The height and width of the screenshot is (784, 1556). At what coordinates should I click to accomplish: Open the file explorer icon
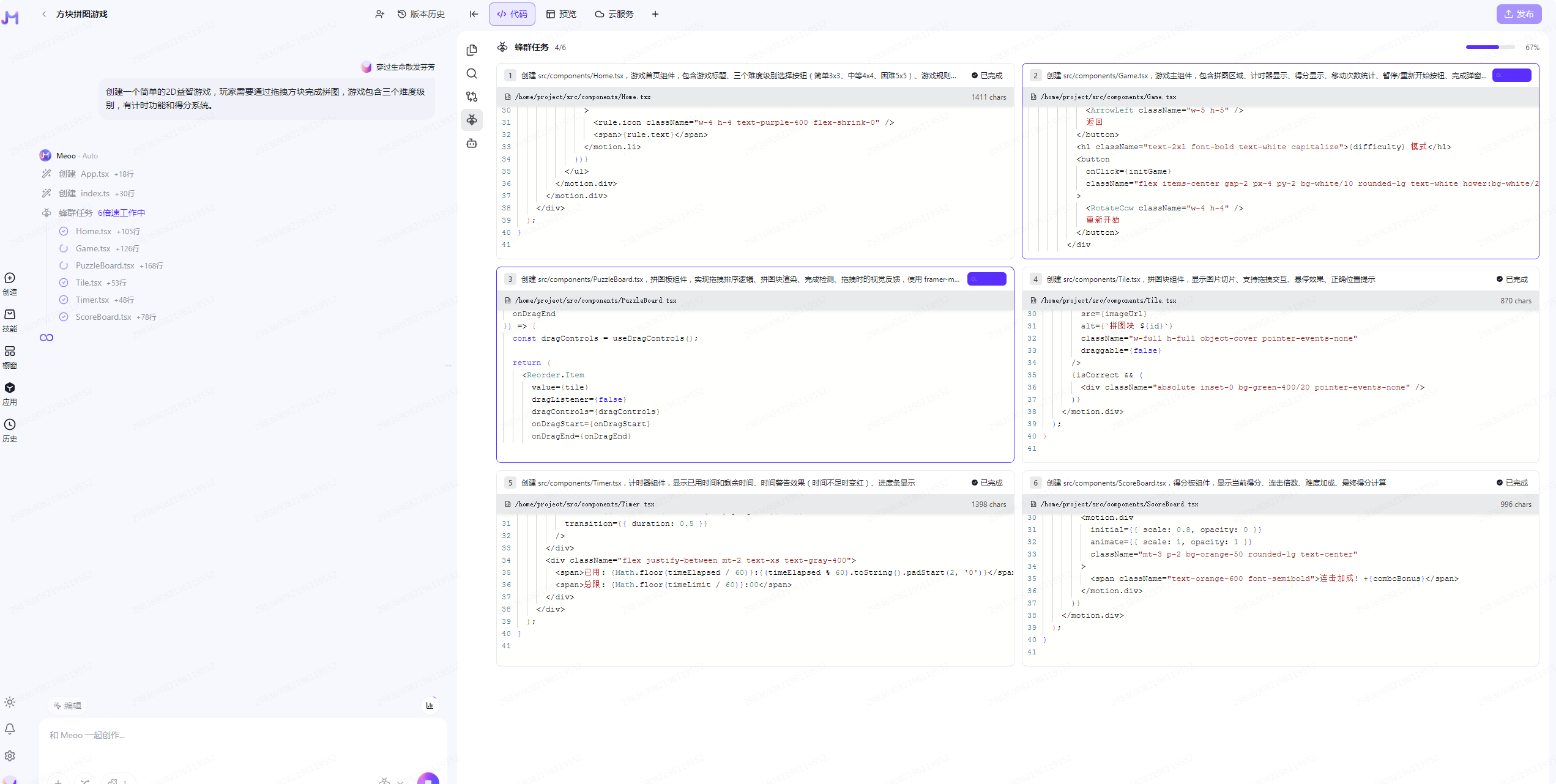pos(472,50)
